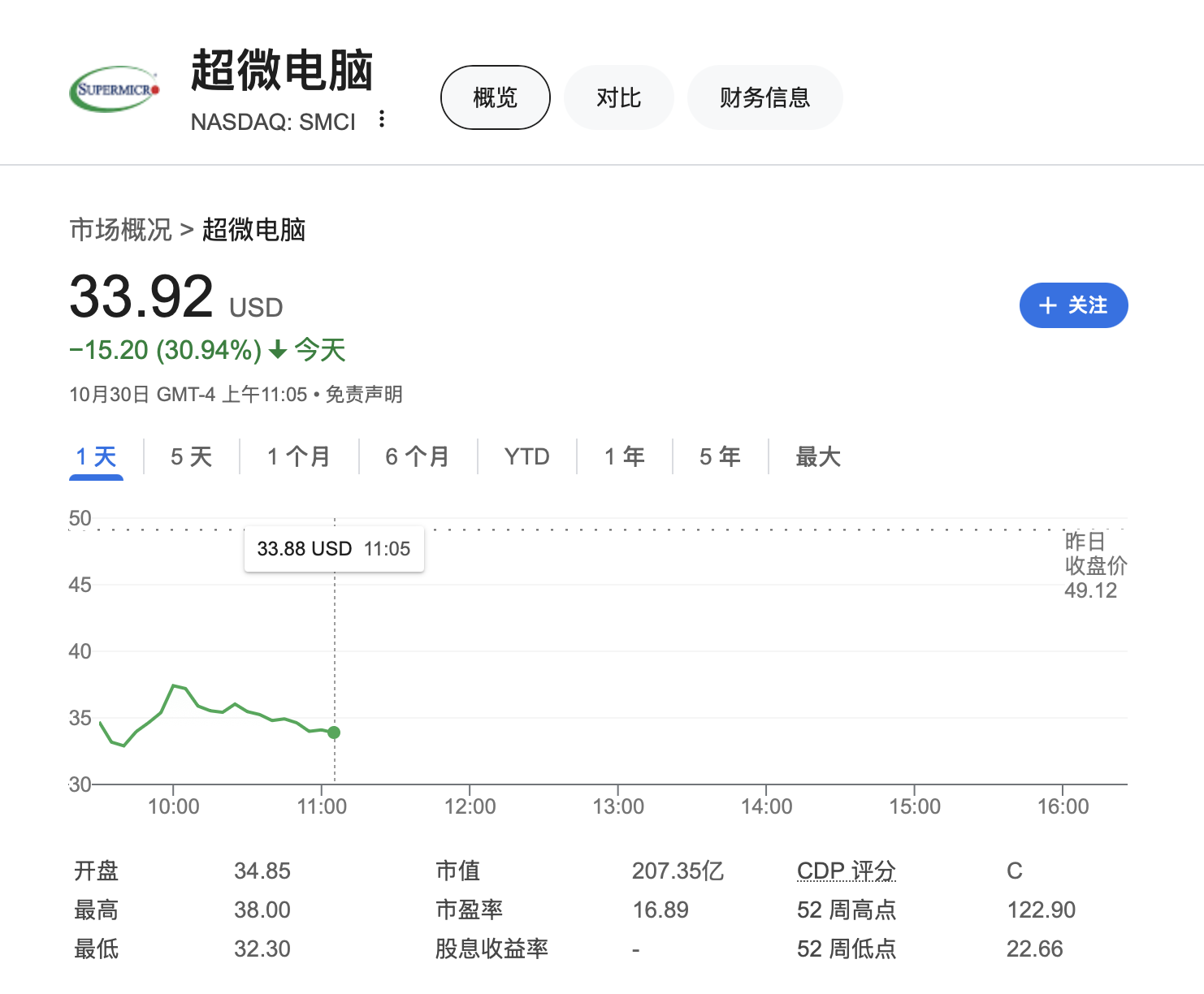Click the price tooltip showing 33.88 USD
1204x994 pixels.
334,548
